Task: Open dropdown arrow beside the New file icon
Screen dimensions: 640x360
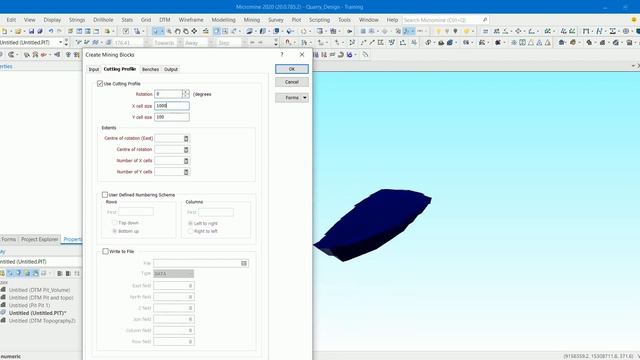Action: point(10,31)
